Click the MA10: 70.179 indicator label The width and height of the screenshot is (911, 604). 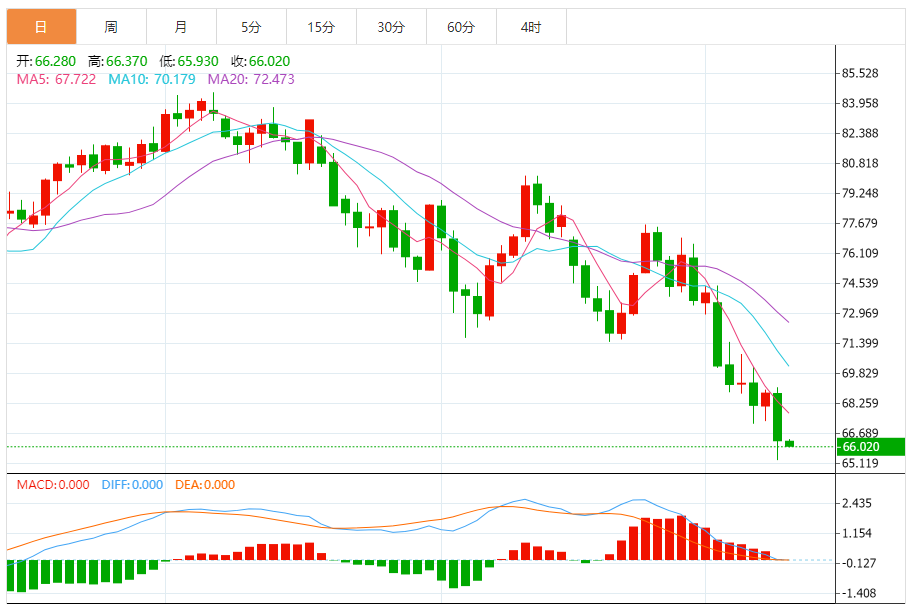point(152,79)
